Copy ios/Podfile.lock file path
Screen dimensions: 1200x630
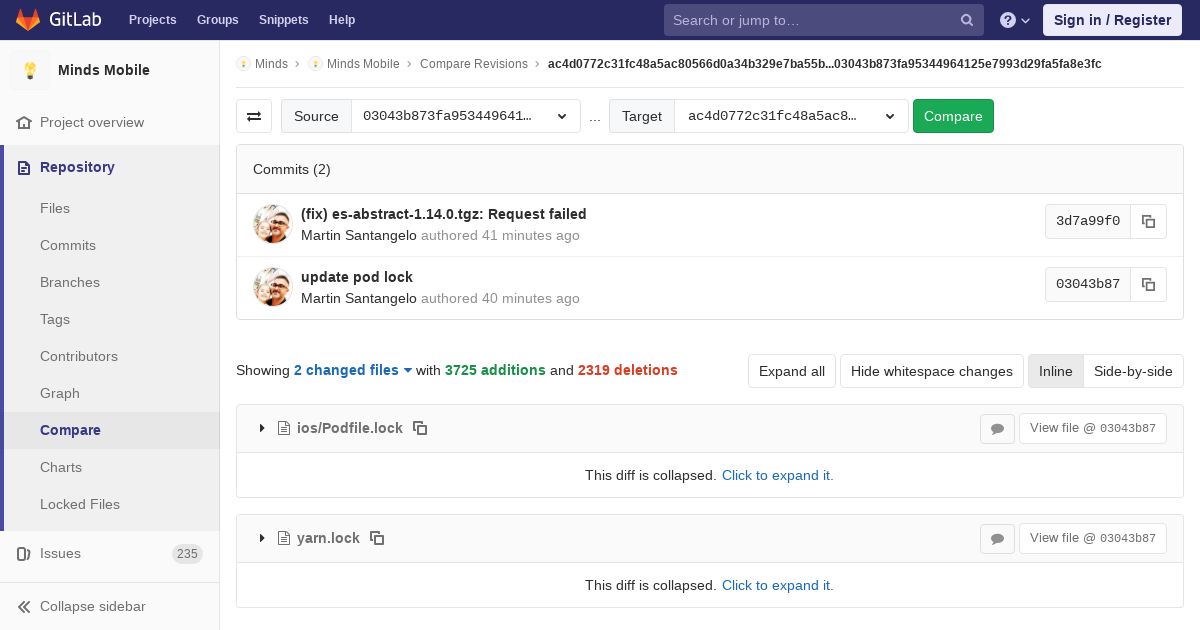420,428
